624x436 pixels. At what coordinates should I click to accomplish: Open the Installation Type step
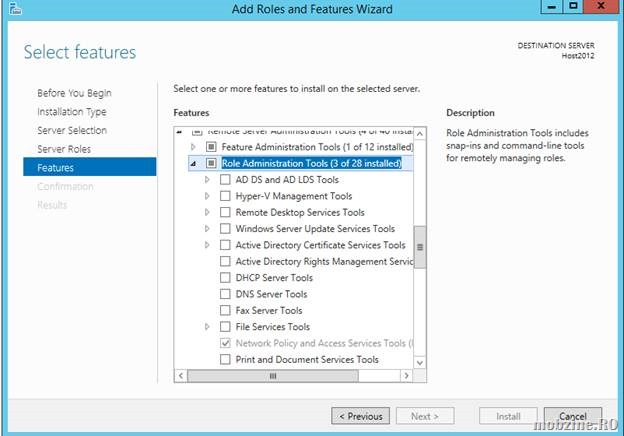point(72,112)
